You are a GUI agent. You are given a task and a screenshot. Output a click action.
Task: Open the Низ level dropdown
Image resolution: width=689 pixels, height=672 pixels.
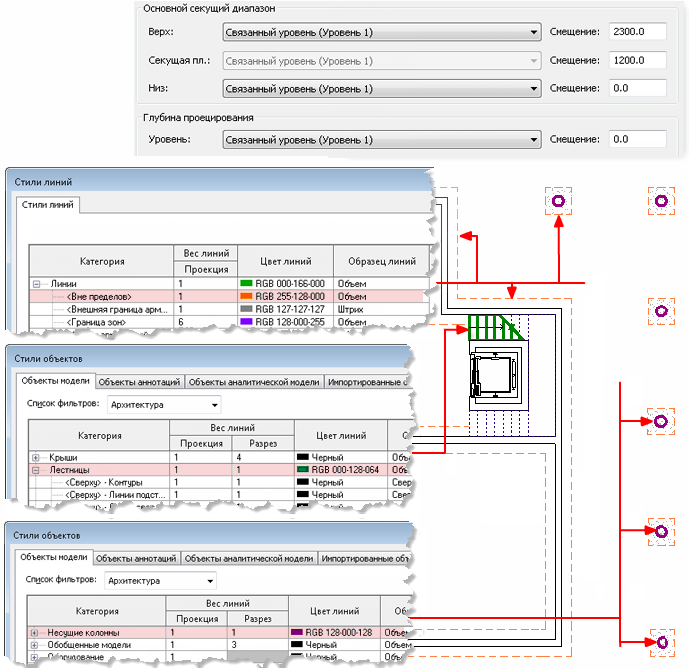click(x=381, y=89)
